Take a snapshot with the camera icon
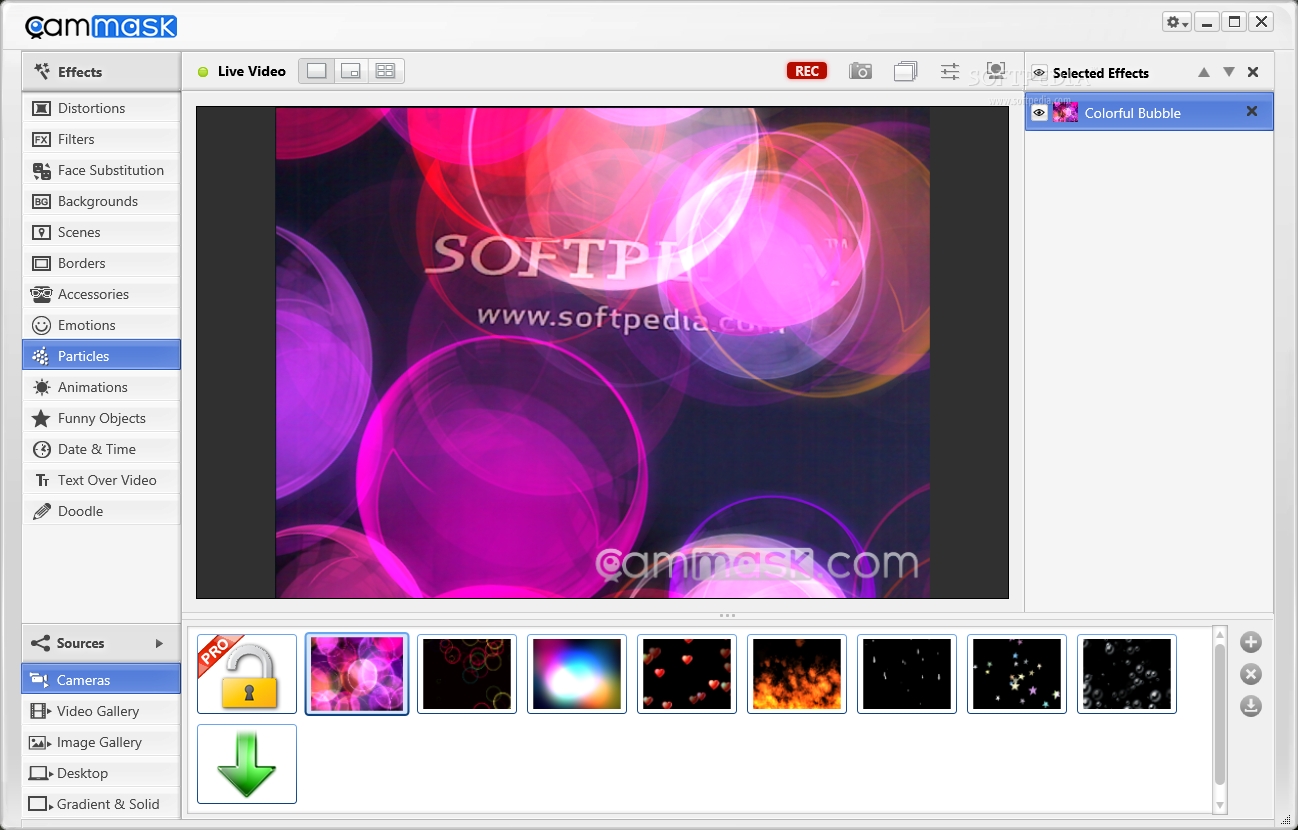 860,71
